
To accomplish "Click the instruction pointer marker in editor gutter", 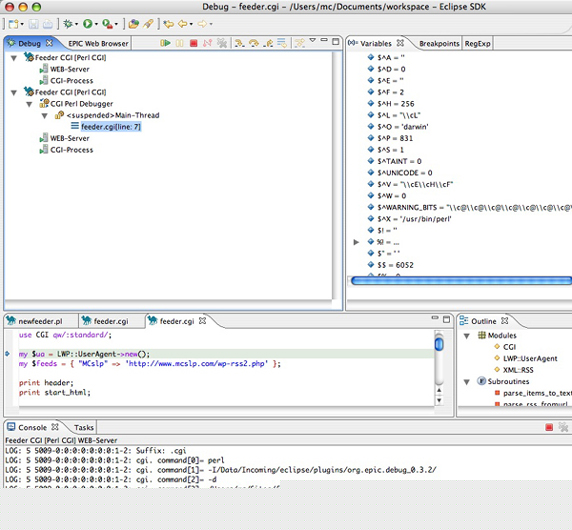I will [x=7, y=353].
